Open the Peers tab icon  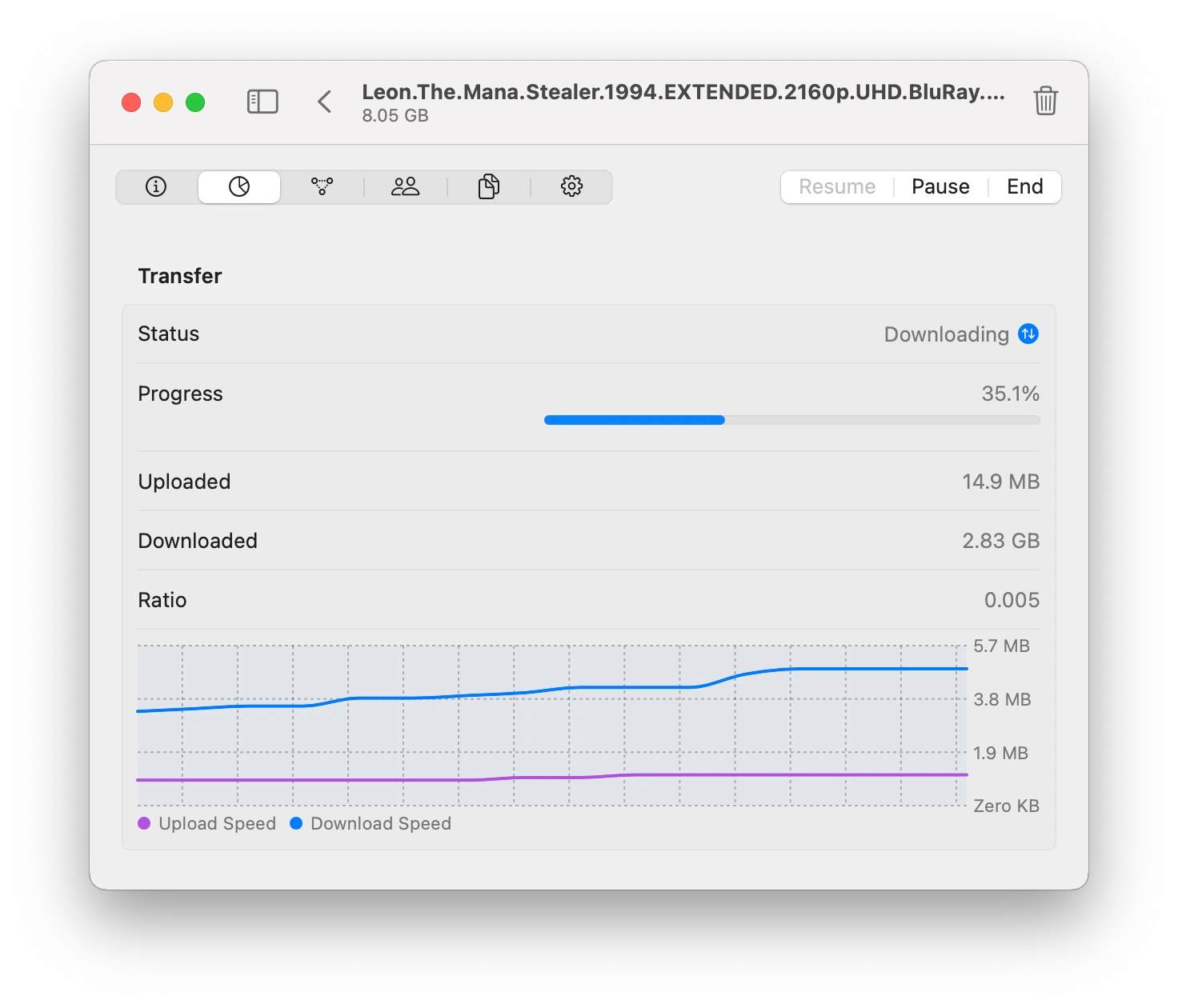point(405,186)
